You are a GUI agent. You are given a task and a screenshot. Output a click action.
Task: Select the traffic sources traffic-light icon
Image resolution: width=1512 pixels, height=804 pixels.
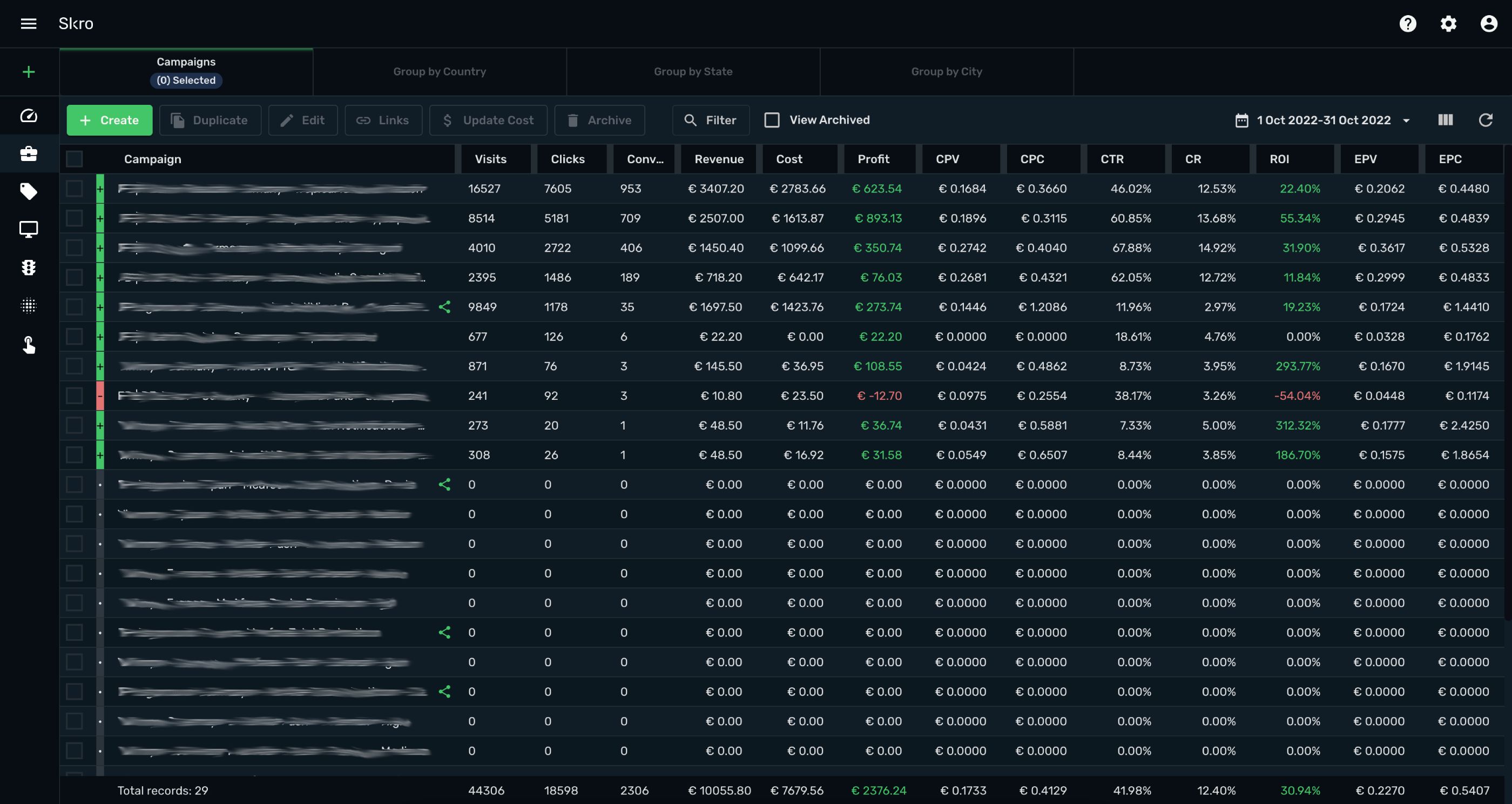point(28,267)
